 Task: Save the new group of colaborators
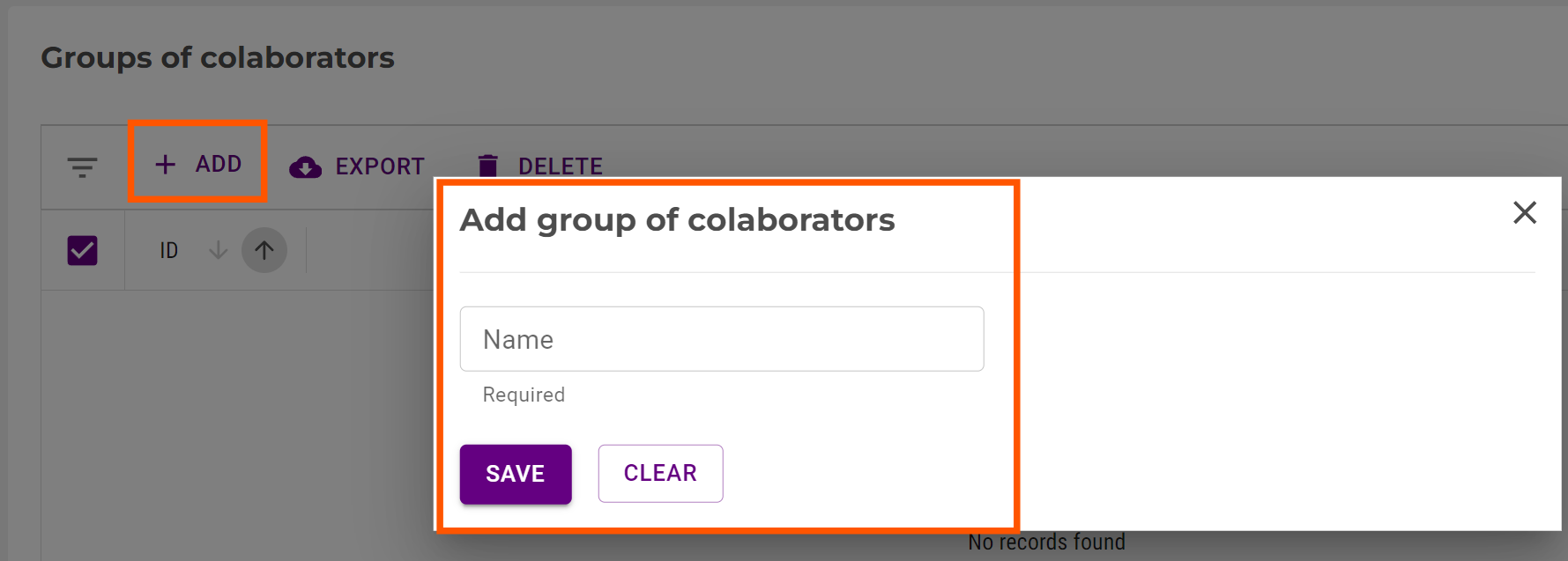click(516, 474)
